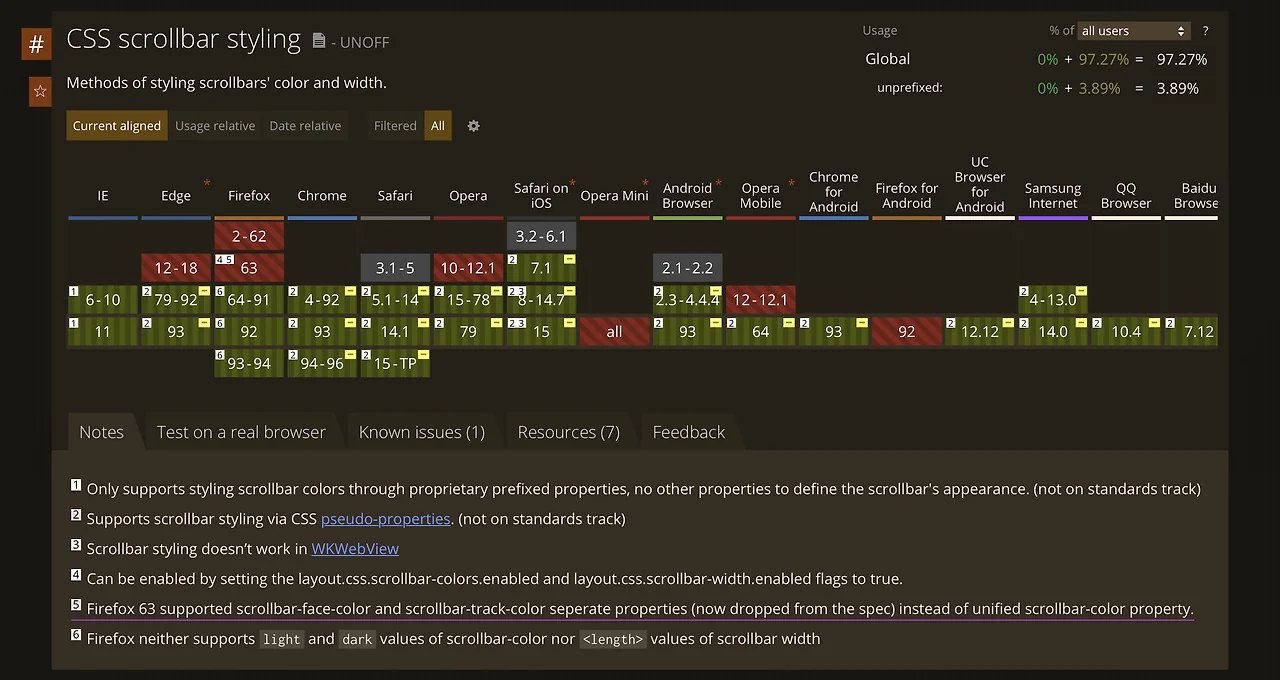Star this feature with the star icon

pyautogui.click(x=40, y=92)
